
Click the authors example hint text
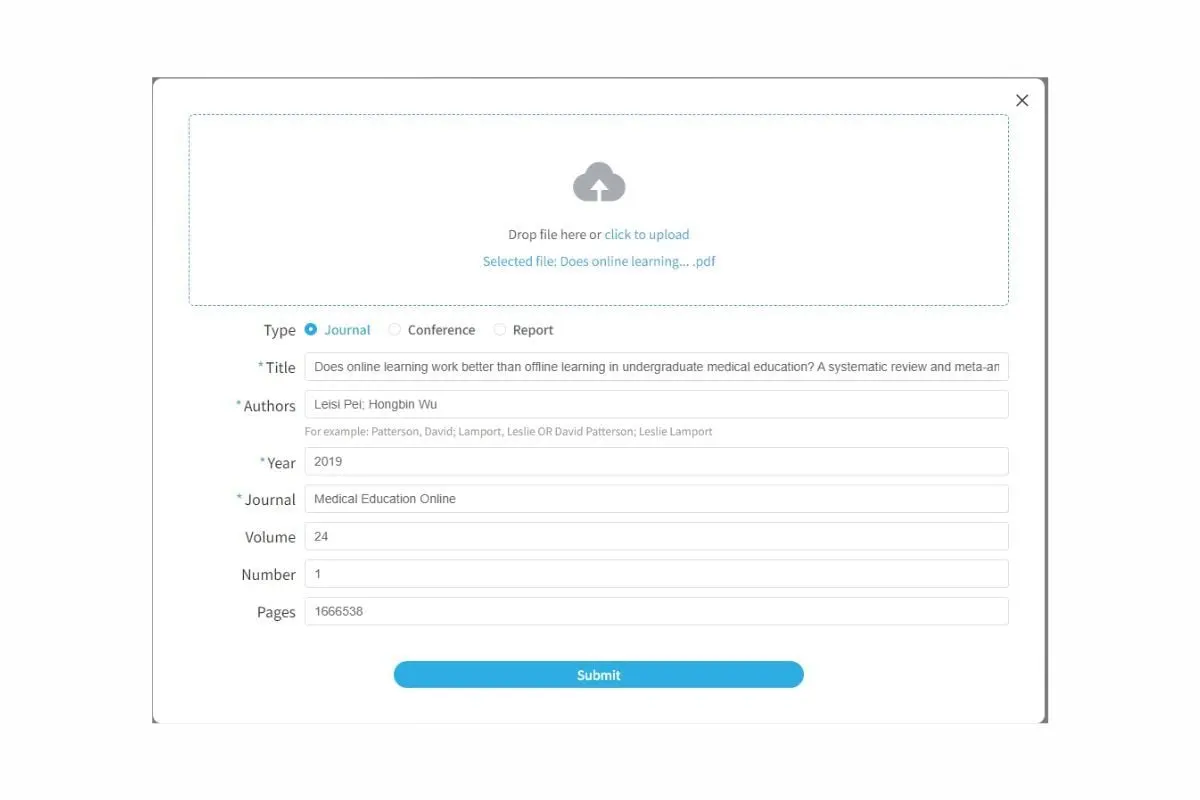coord(509,432)
